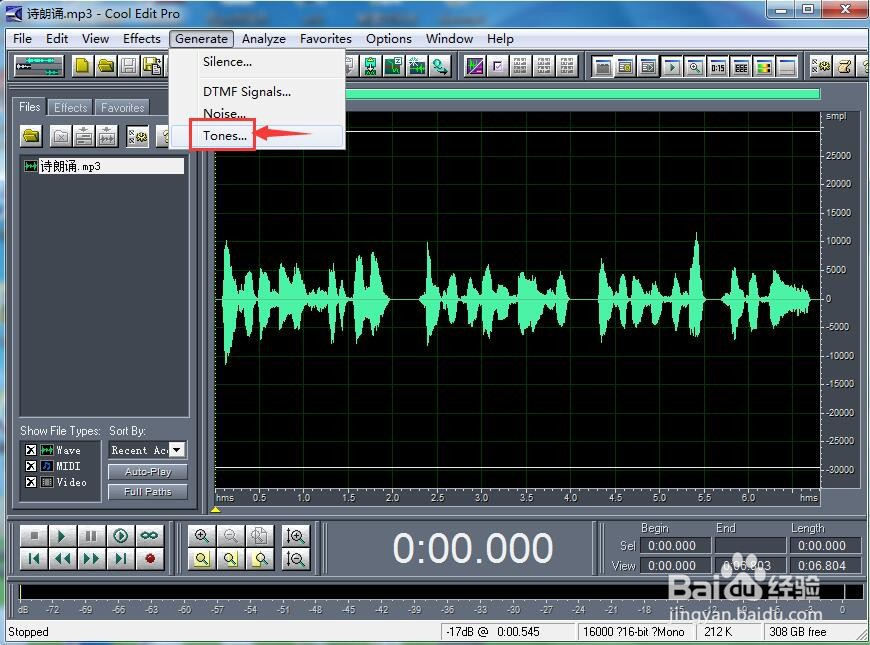The width and height of the screenshot is (870, 645).
Task: Stop playback
Action: click(x=34, y=536)
